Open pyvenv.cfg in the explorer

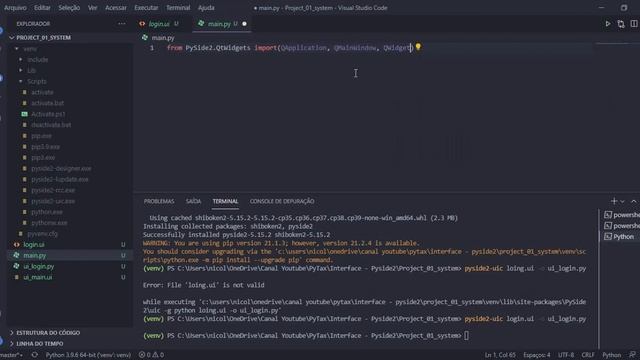[42, 234]
